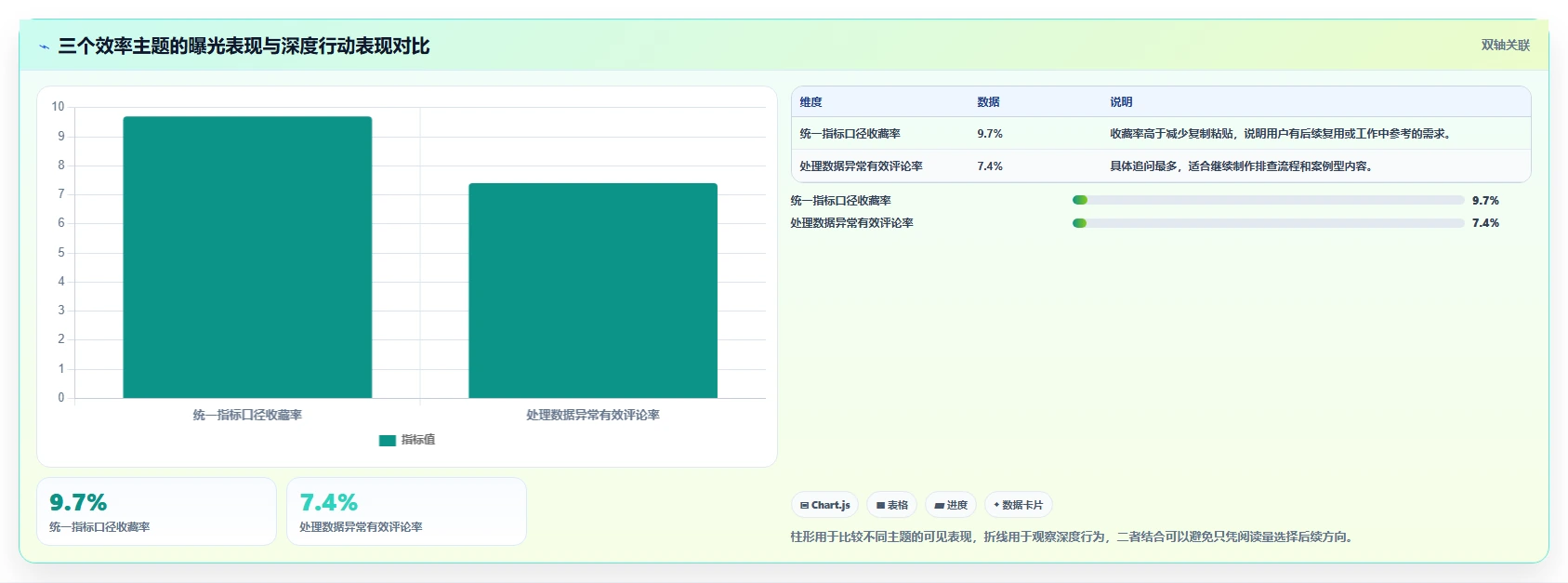Image resolution: width=1568 pixels, height=583 pixels.
Task: Click the x-axis label 统一指标口径收藏率
Action: coord(247,415)
